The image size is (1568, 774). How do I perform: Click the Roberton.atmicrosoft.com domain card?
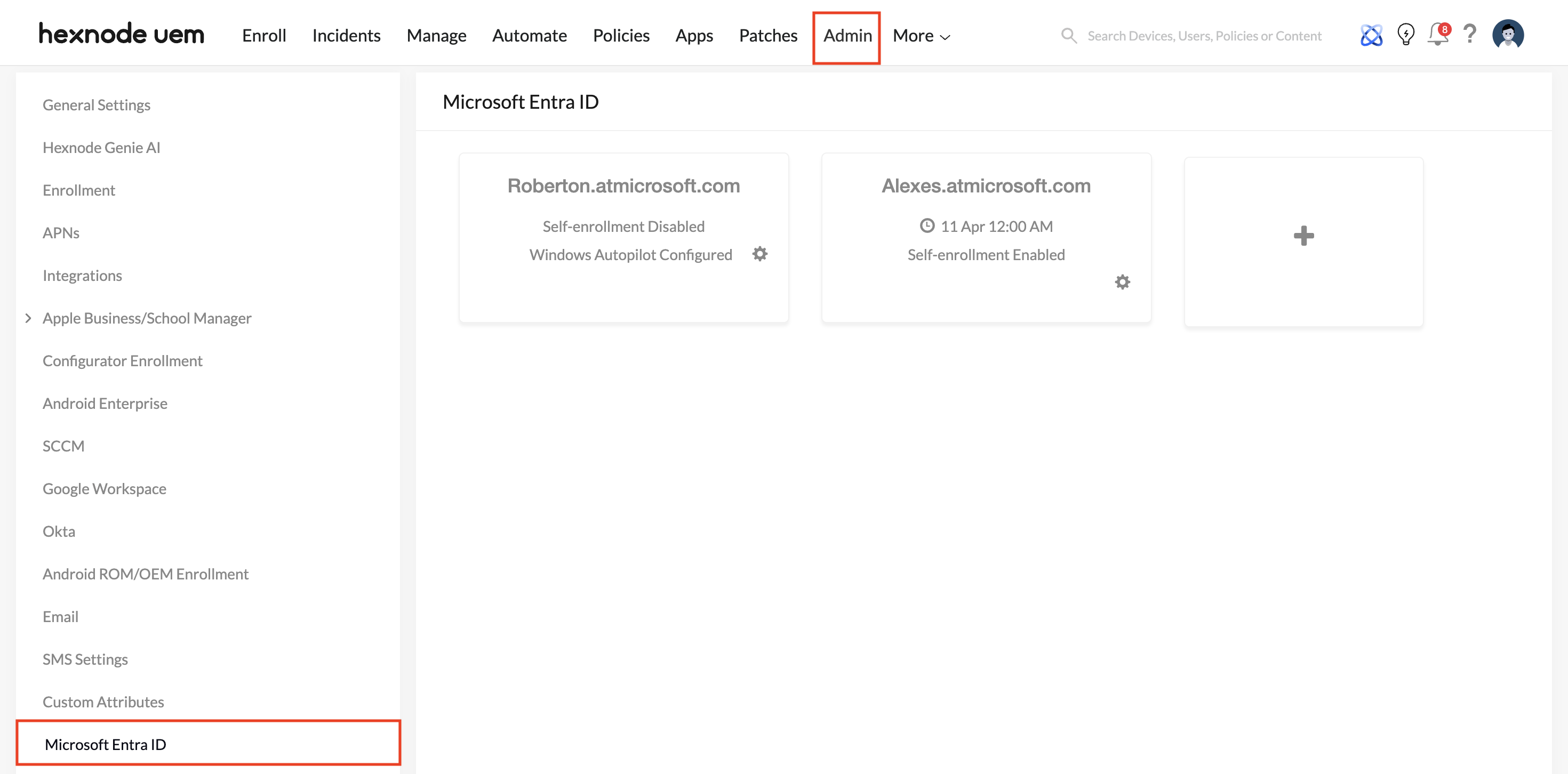coord(623,186)
